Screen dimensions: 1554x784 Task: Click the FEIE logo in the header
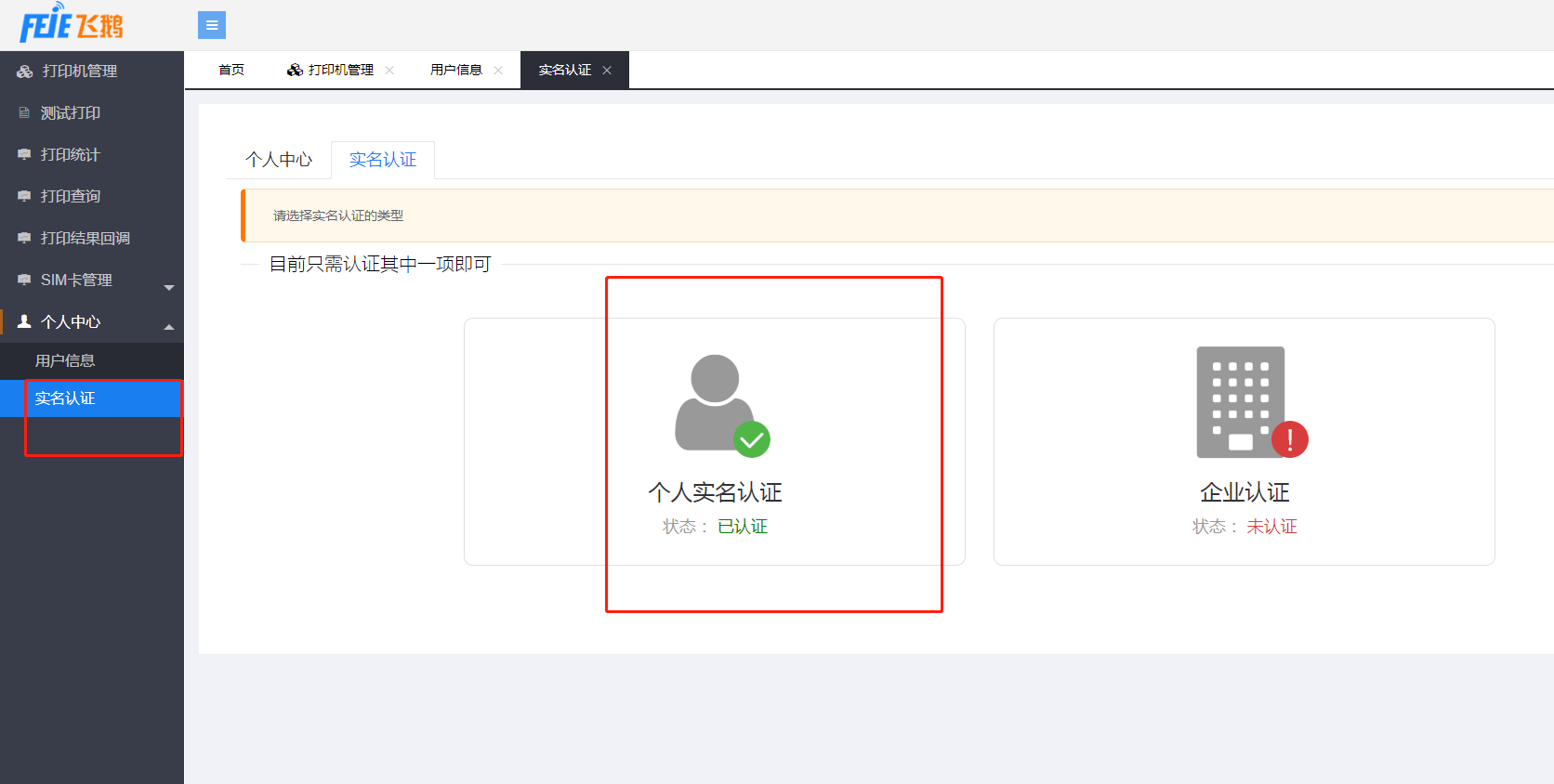[x=72, y=25]
